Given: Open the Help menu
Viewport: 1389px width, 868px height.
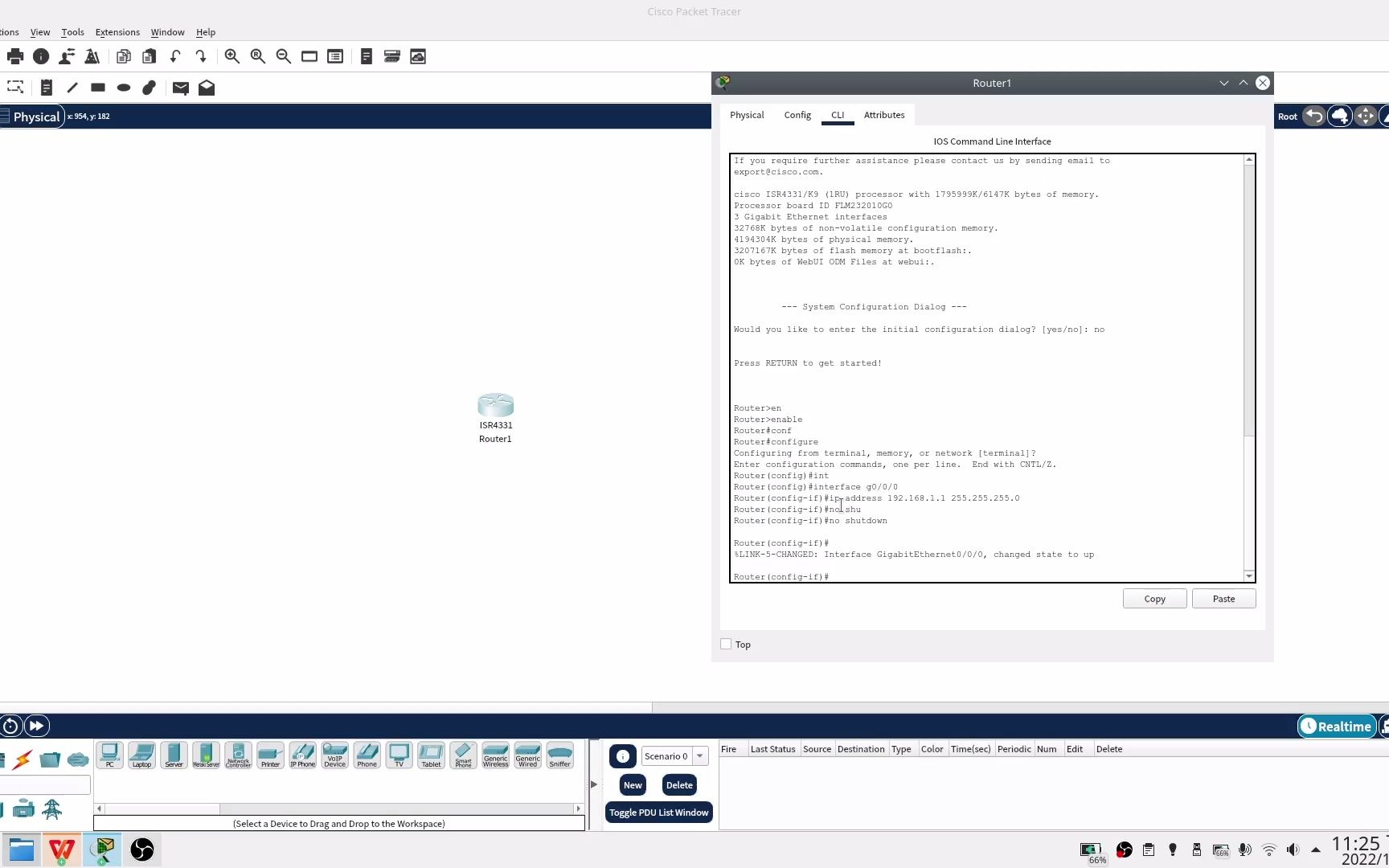Looking at the screenshot, I should click(206, 32).
